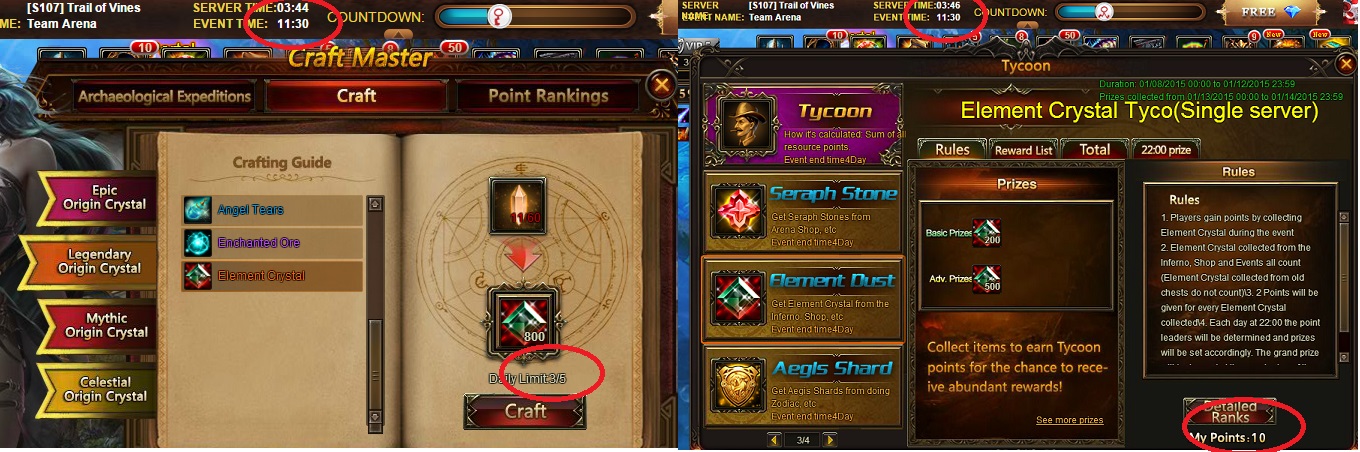Click the red Craft button

click(526, 411)
